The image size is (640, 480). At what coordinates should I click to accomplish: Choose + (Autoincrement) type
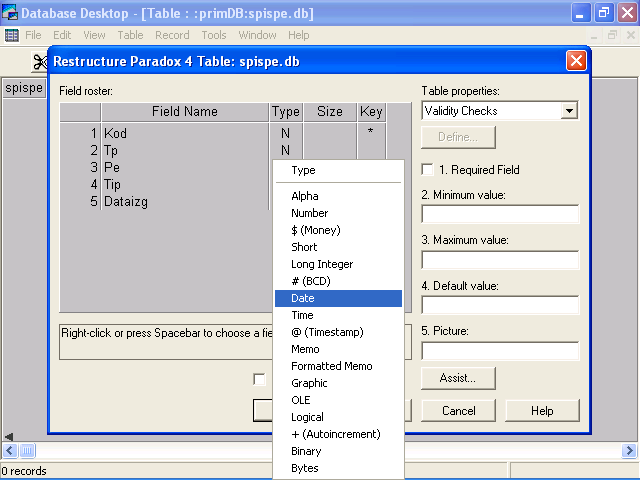(x=338, y=434)
